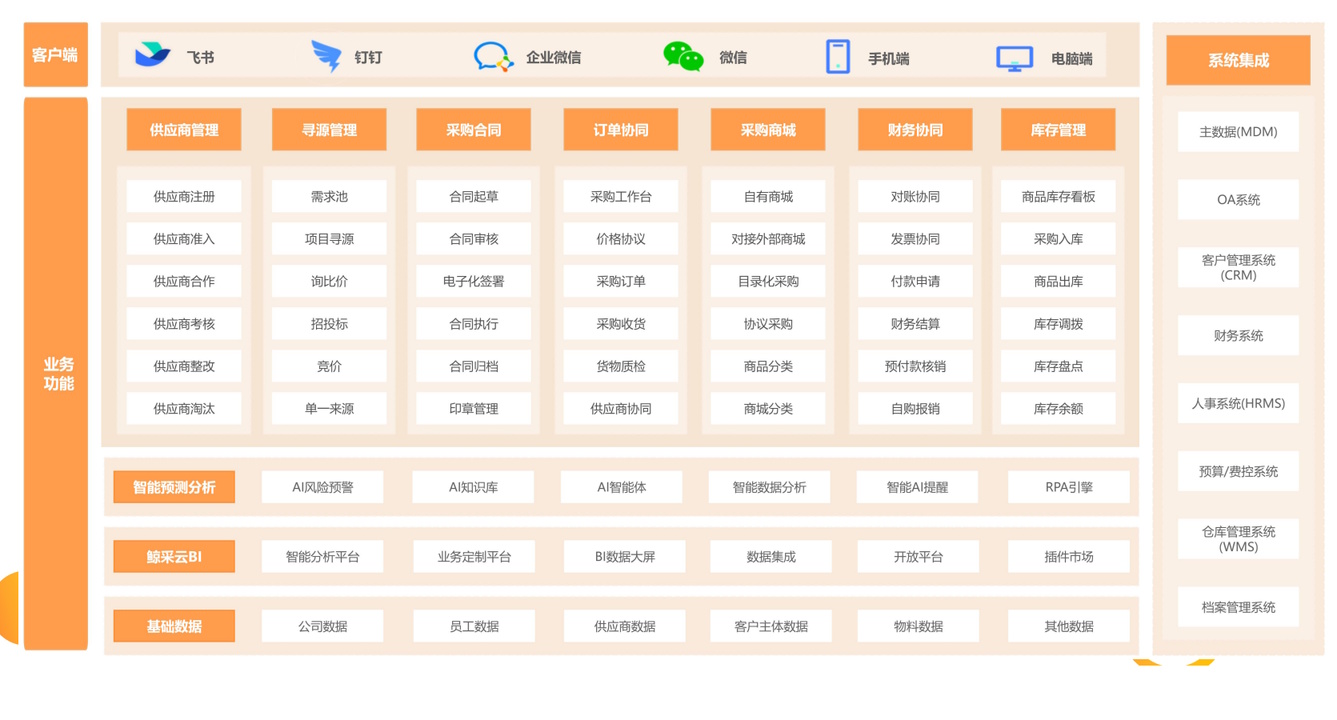
Task: Select the 订单协同 header
Action: click(x=621, y=130)
